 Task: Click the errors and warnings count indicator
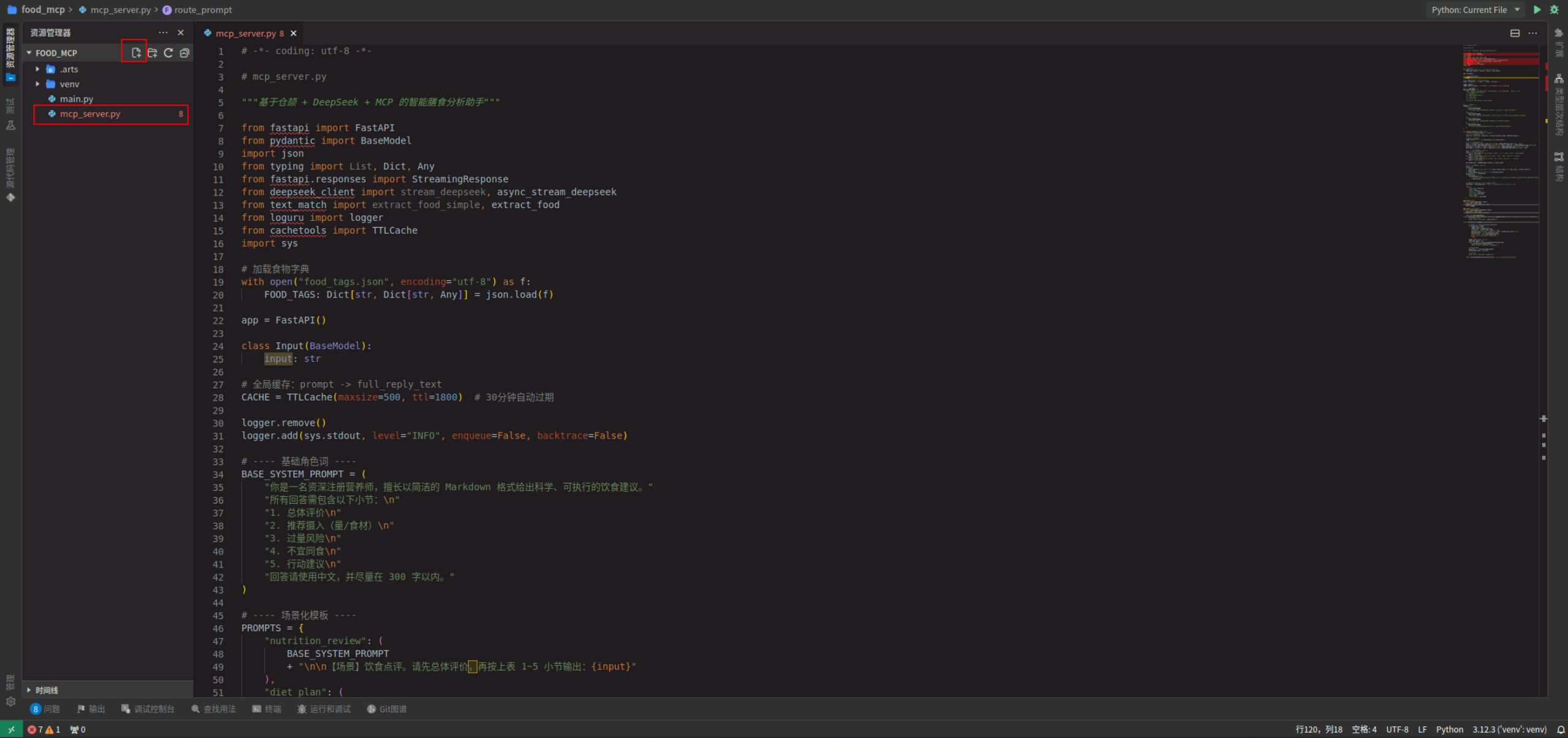[x=44, y=729]
